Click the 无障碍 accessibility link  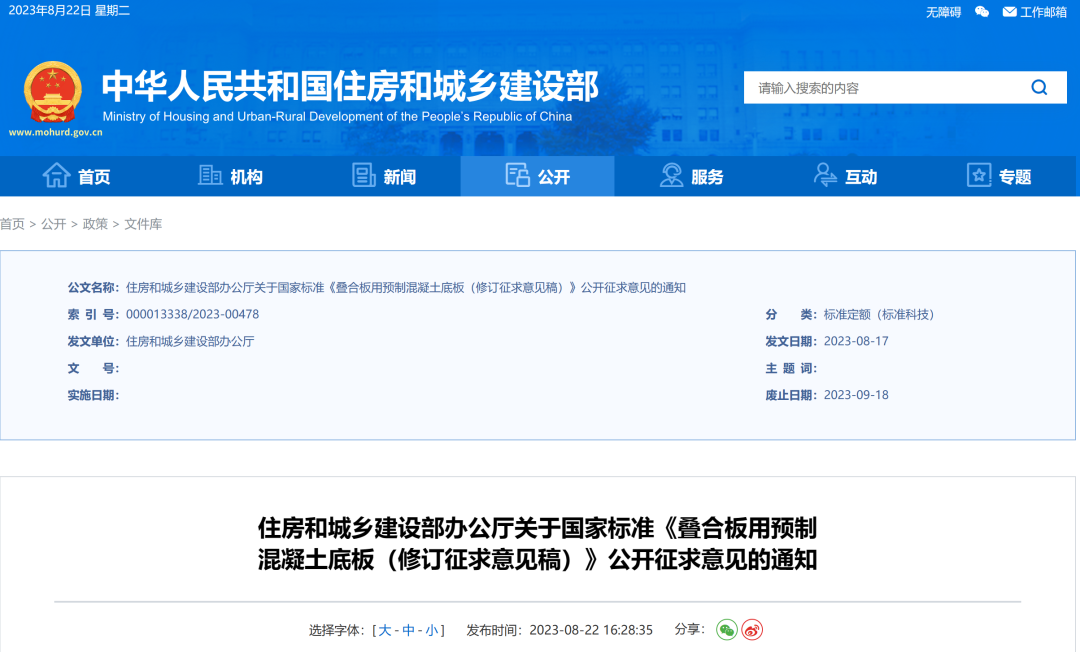click(x=943, y=12)
